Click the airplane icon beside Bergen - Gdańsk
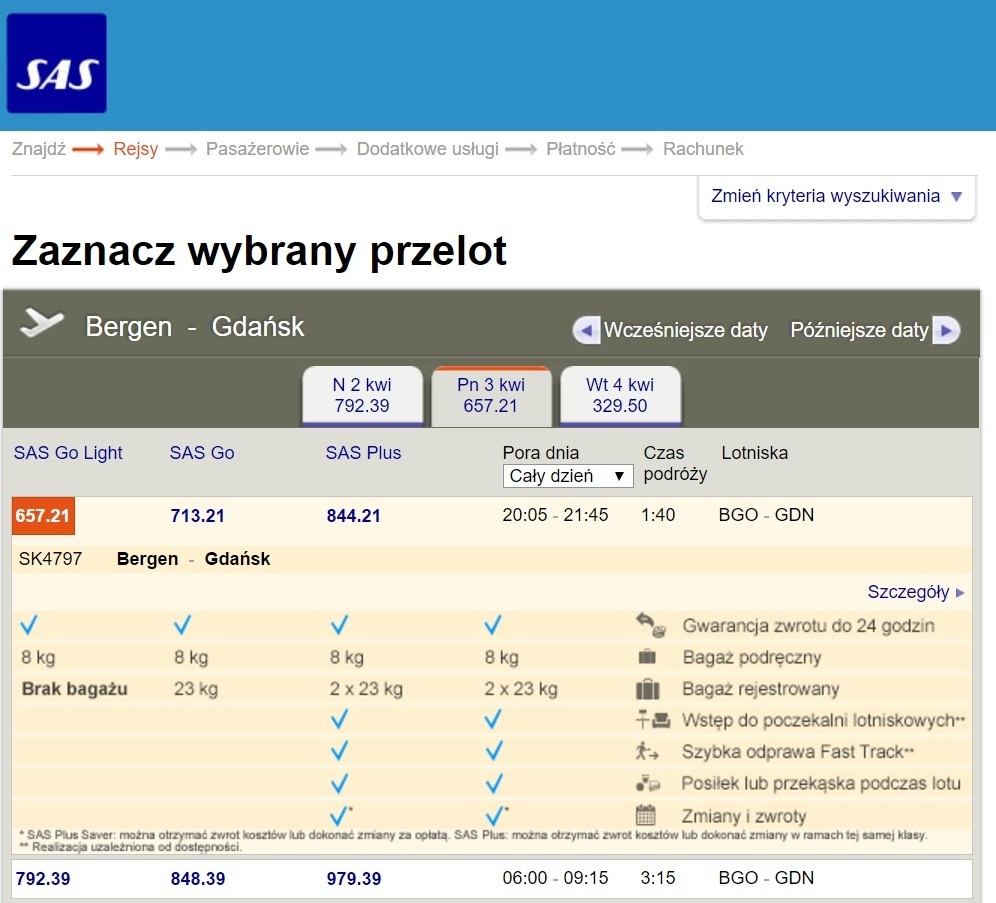The image size is (996, 903). pos(41,322)
